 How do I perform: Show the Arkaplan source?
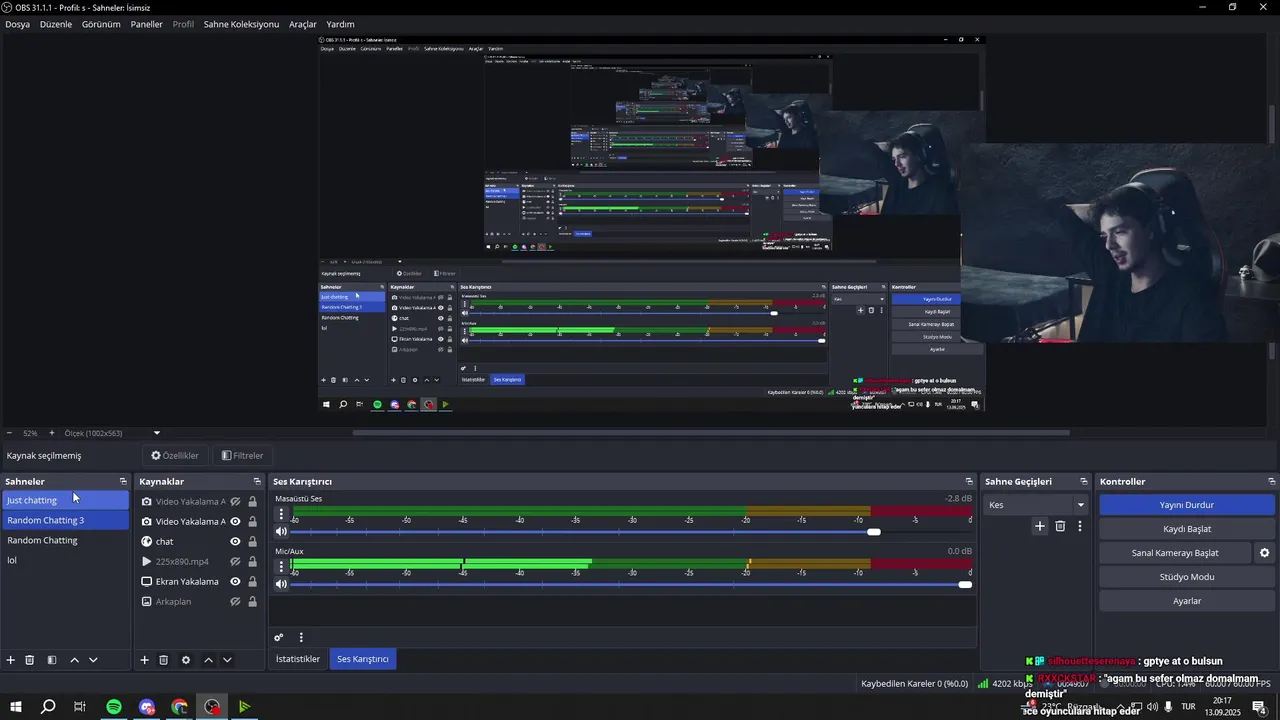pyautogui.click(x=235, y=602)
